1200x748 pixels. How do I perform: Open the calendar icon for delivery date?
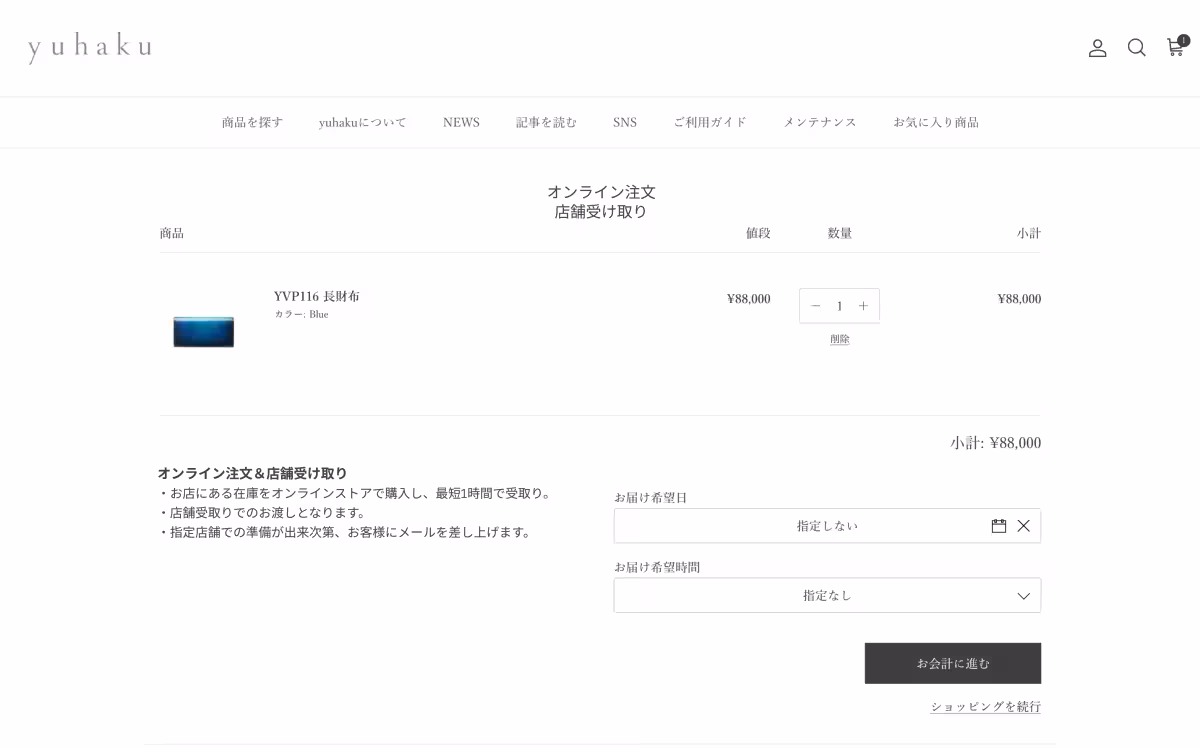pos(998,525)
